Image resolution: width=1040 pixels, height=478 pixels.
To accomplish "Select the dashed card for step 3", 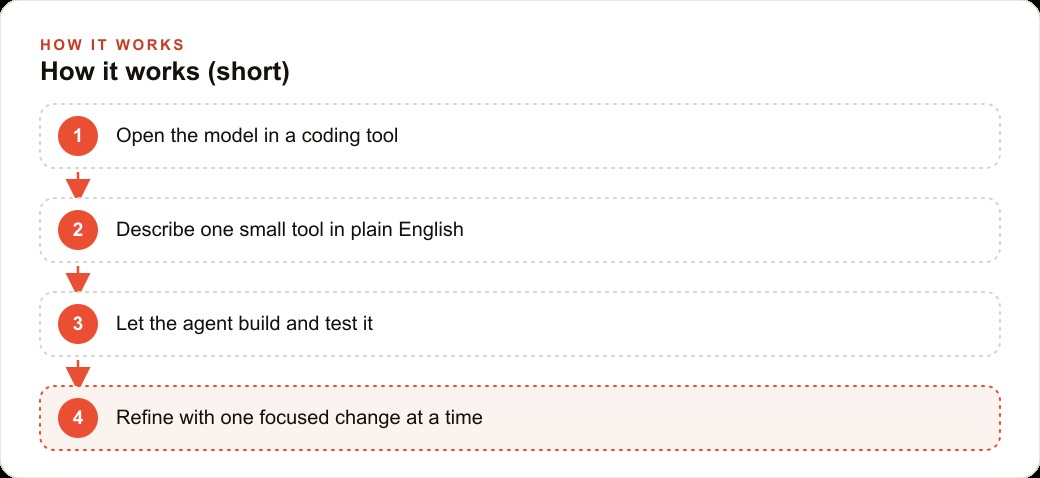I will pos(520,324).
